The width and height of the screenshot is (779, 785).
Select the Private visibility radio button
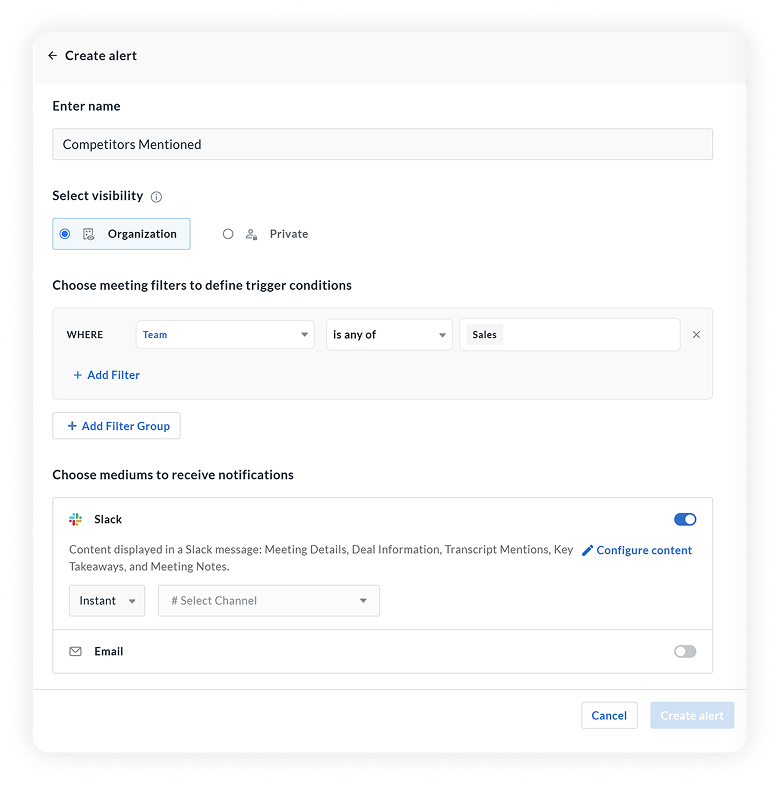click(x=228, y=234)
